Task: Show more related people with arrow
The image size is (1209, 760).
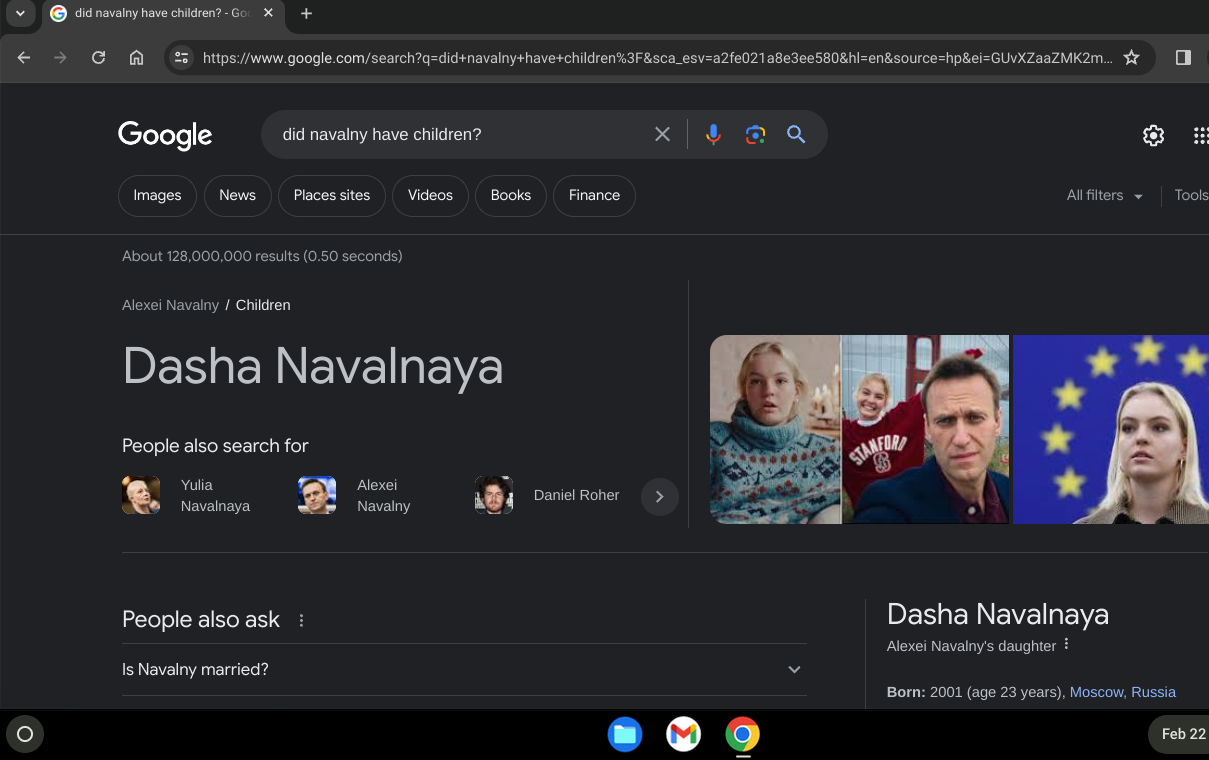Action: click(x=659, y=496)
